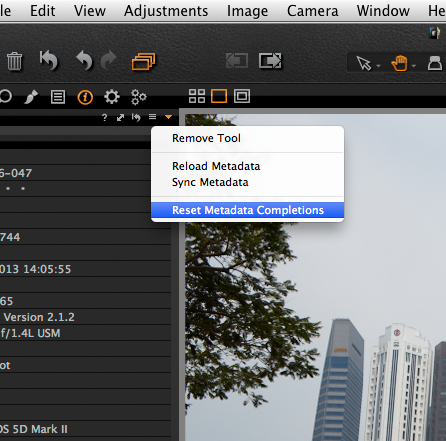Switch to multi-image grid view
The width and height of the screenshot is (446, 441).
point(197,96)
